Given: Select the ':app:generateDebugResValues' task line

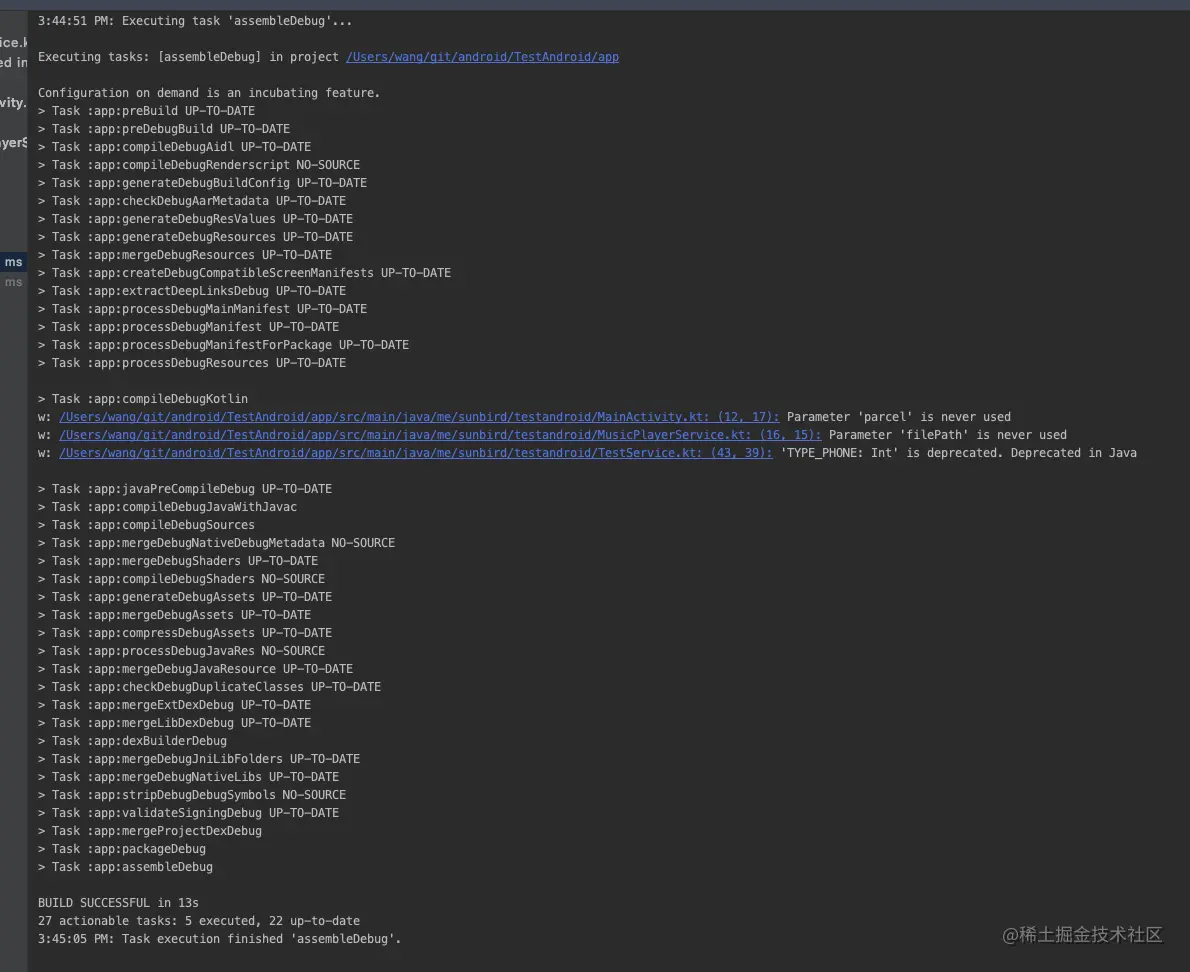Looking at the screenshot, I should click(196, 219).
